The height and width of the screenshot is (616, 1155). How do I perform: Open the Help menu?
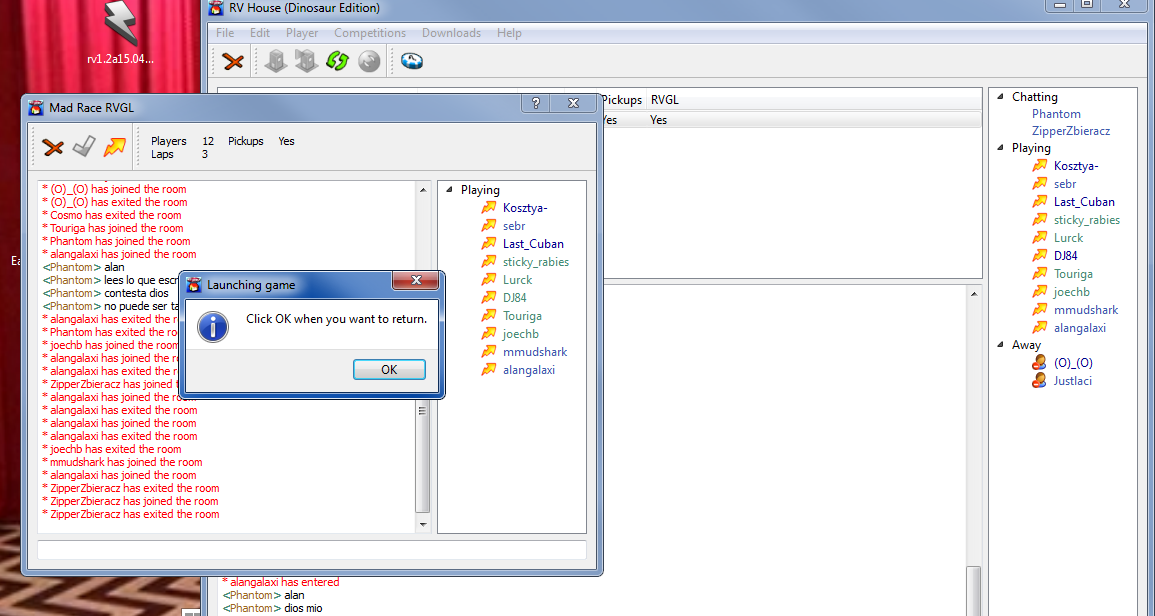point(509,33)
